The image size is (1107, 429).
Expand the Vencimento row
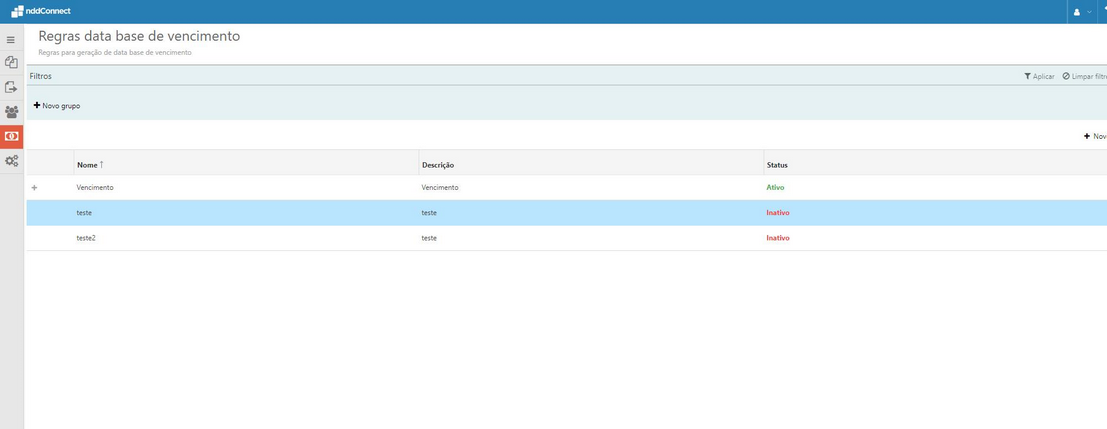point(35,188)
